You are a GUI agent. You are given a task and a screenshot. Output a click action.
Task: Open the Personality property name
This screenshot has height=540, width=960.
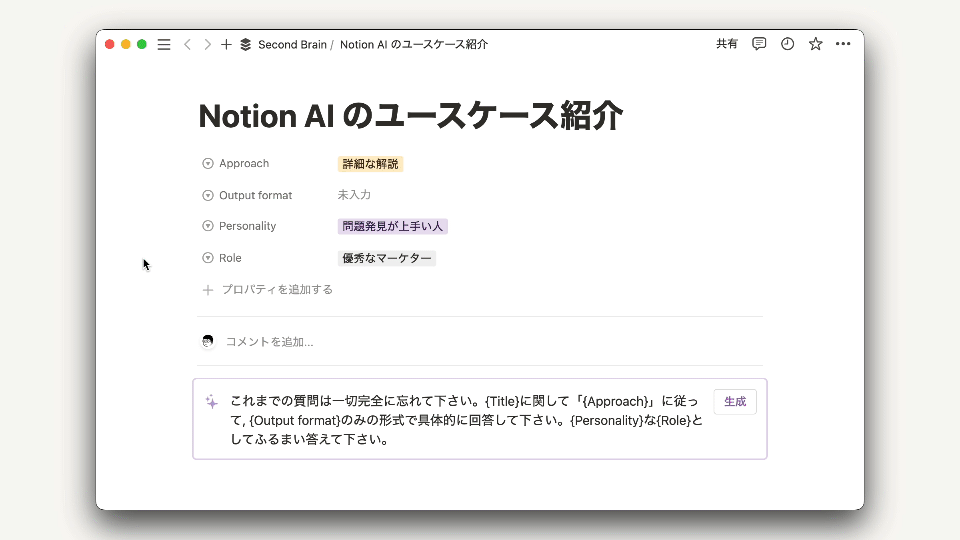pyautogui.click(x=247, y=226)
